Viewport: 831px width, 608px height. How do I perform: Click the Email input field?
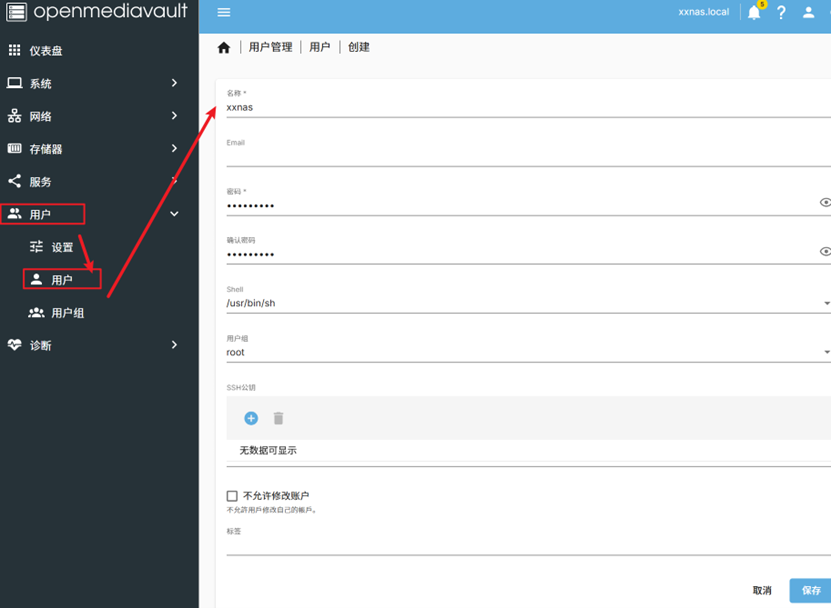click(528, 156)
